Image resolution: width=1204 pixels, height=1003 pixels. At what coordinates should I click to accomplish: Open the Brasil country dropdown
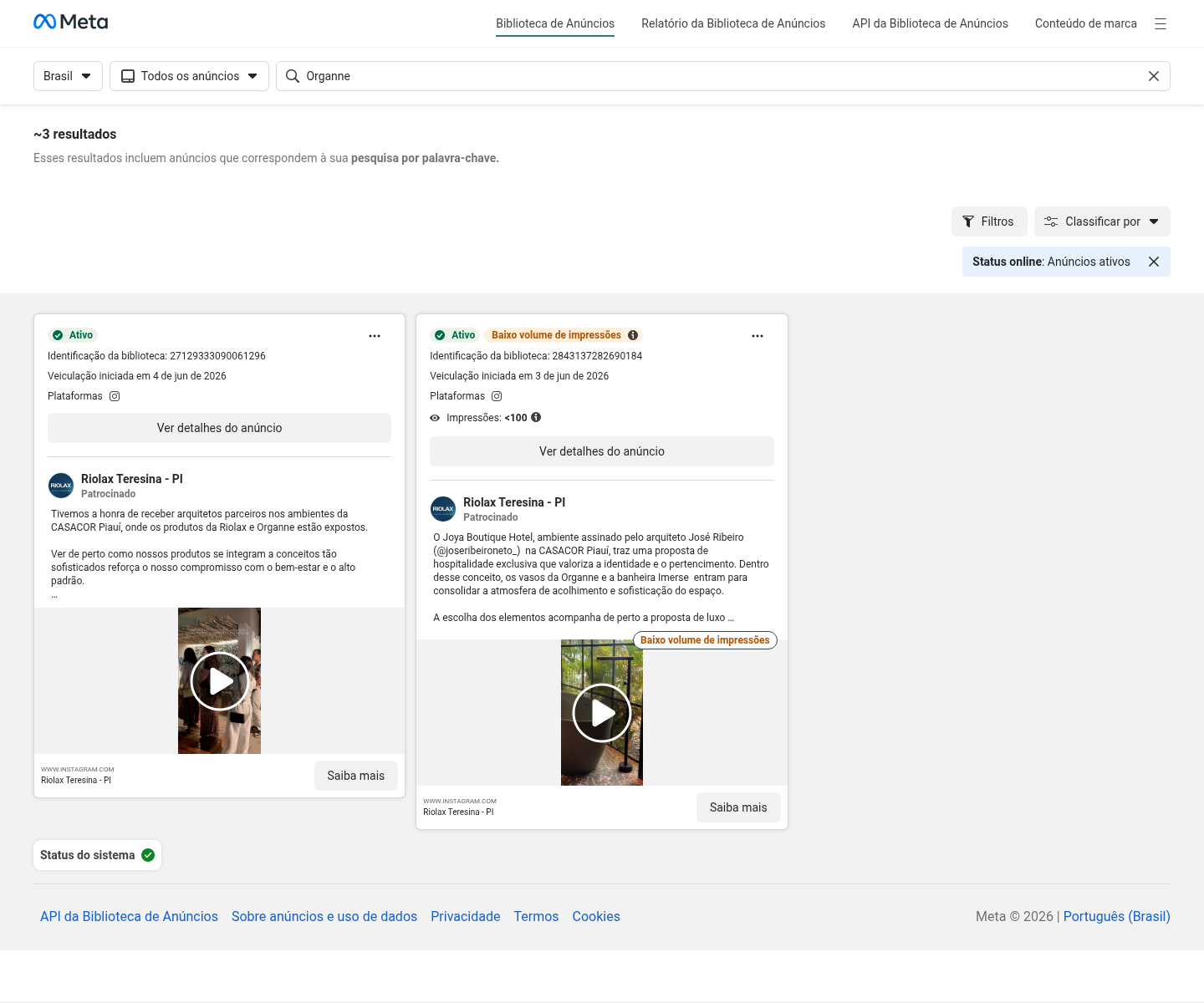pos(68,76)
